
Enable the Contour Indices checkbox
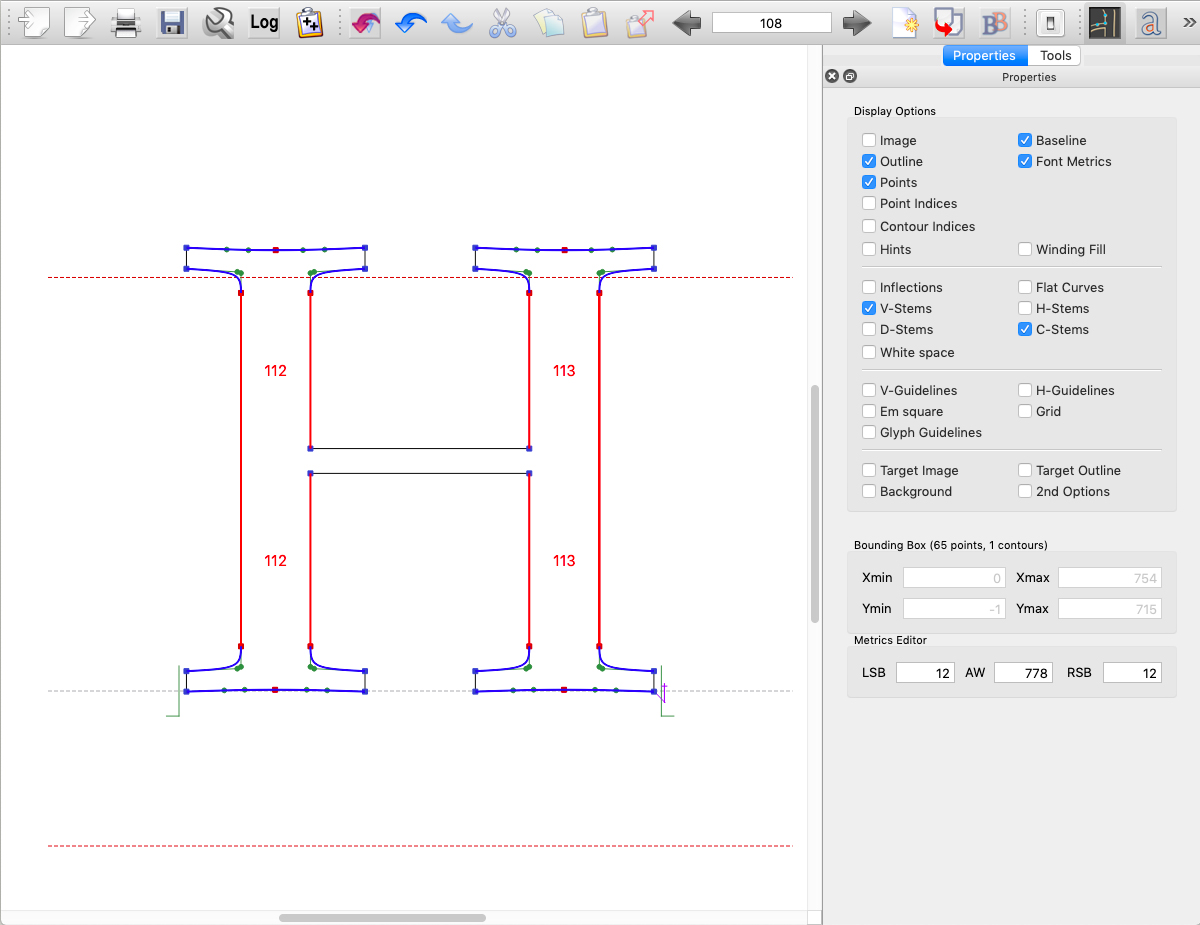pos(869,227)
